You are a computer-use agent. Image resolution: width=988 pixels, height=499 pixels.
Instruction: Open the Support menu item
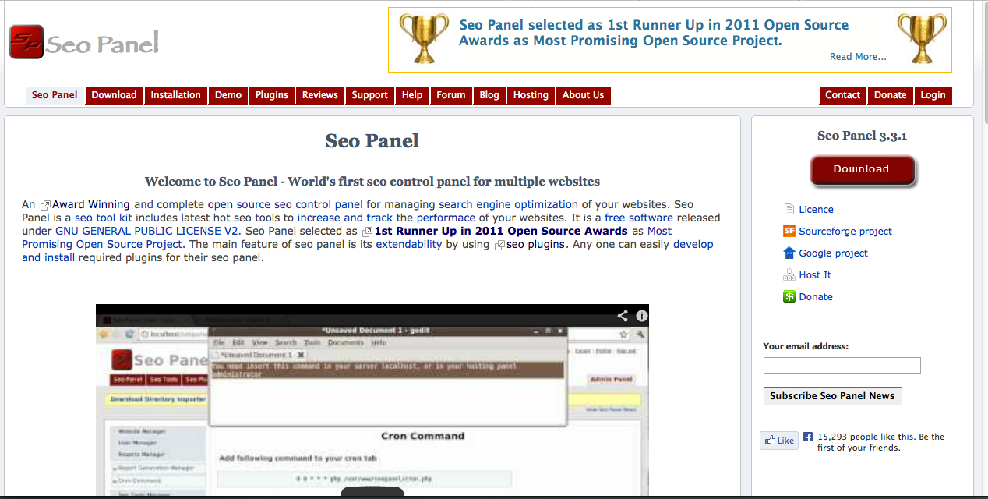370,95
